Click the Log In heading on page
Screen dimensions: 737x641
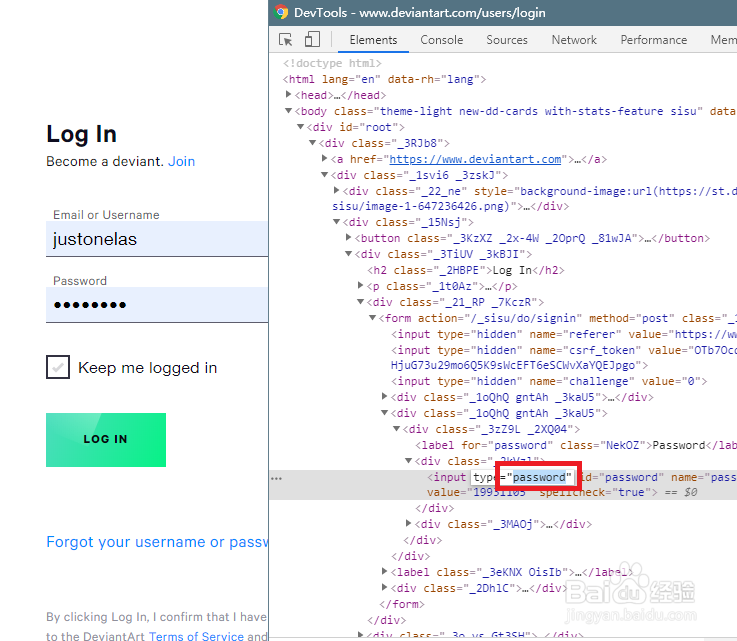[x=81, y=134]
